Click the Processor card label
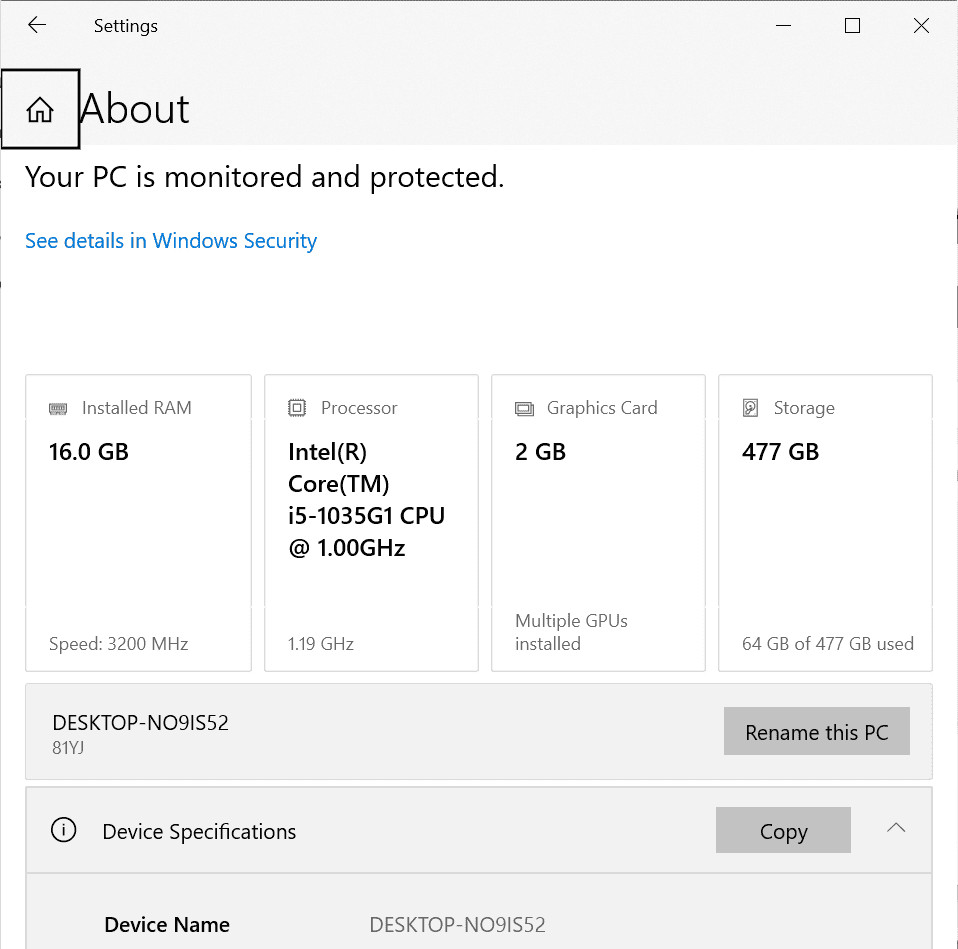 click(359, 408)
